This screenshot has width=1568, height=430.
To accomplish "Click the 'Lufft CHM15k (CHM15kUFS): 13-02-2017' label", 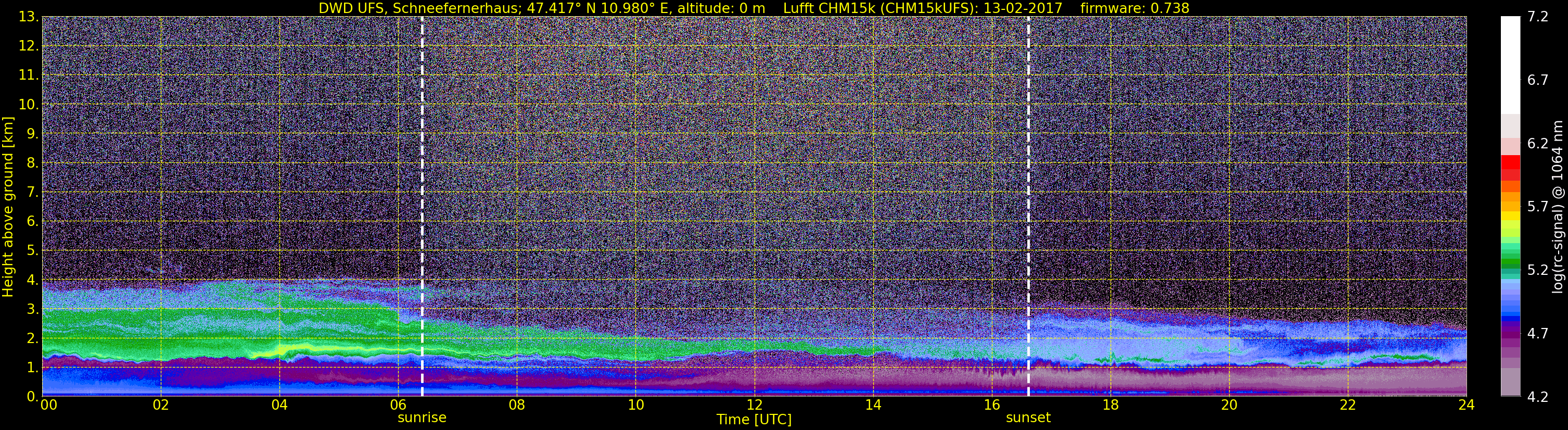I will 922,8.
